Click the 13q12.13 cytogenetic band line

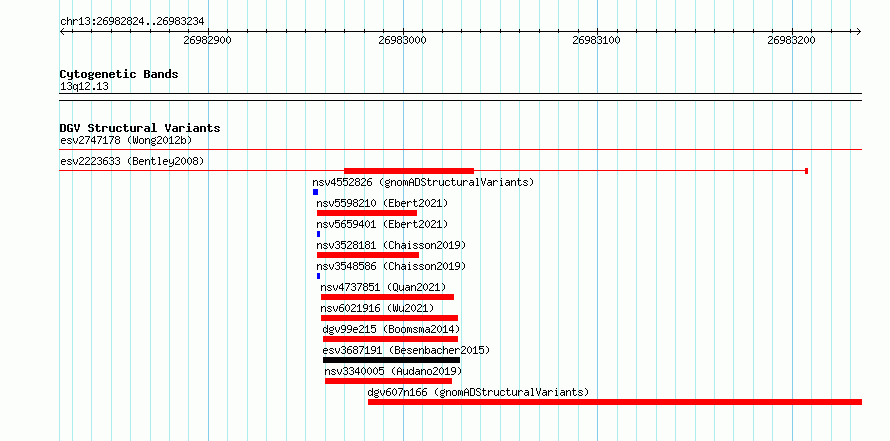coord(460,97)
